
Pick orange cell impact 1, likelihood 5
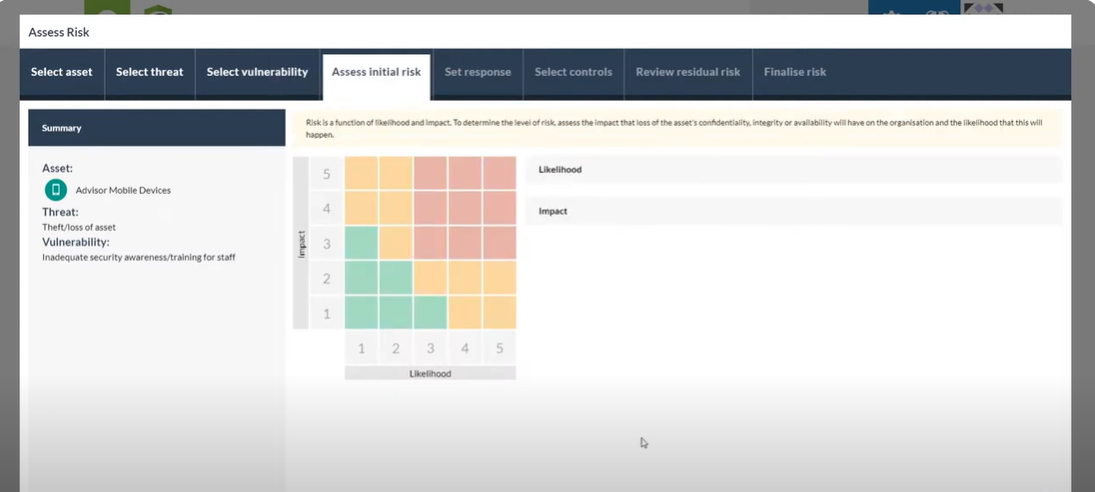[x=499, y=313]
